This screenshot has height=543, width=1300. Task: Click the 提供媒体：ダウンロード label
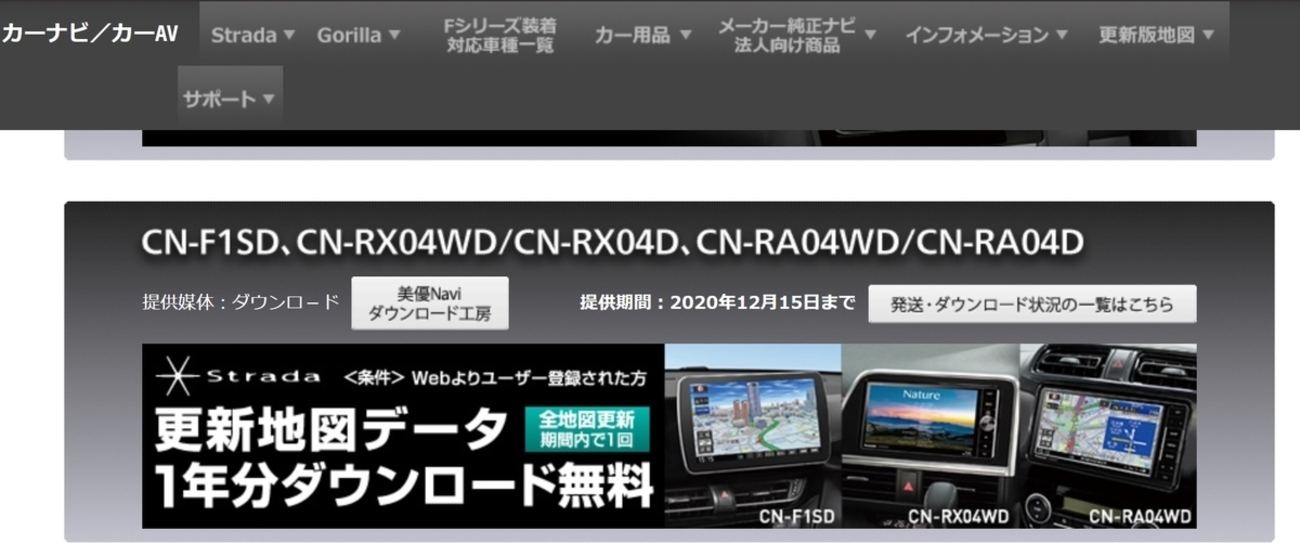pyautogui.click(x=241, y=302)
